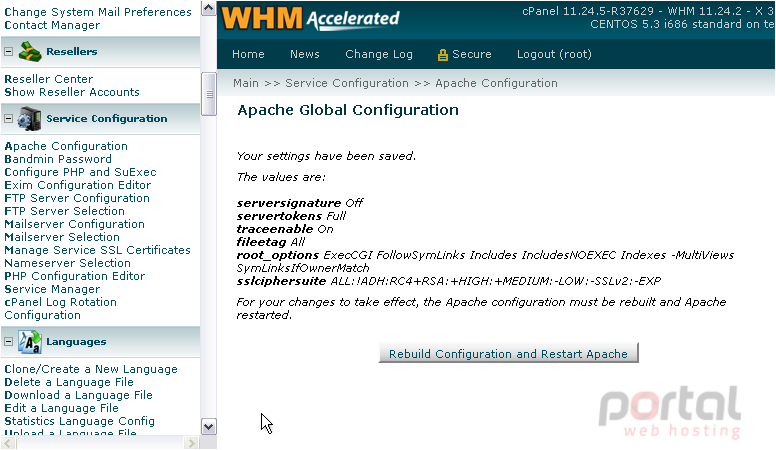Open Nameserver Selection
Screen dimensions: 776x450
(x=67, y=263)
